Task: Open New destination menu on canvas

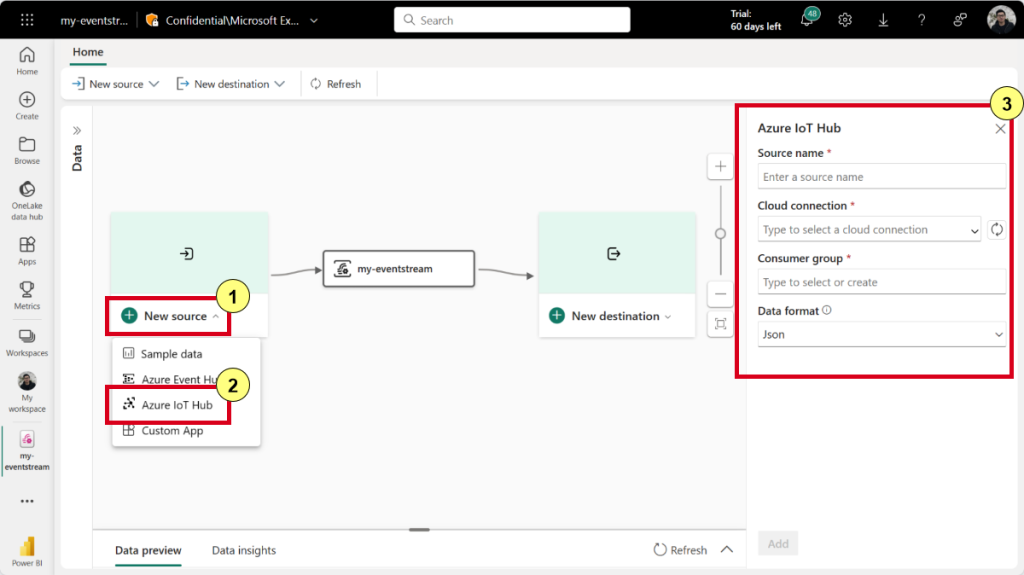Action: coord(611,316)
